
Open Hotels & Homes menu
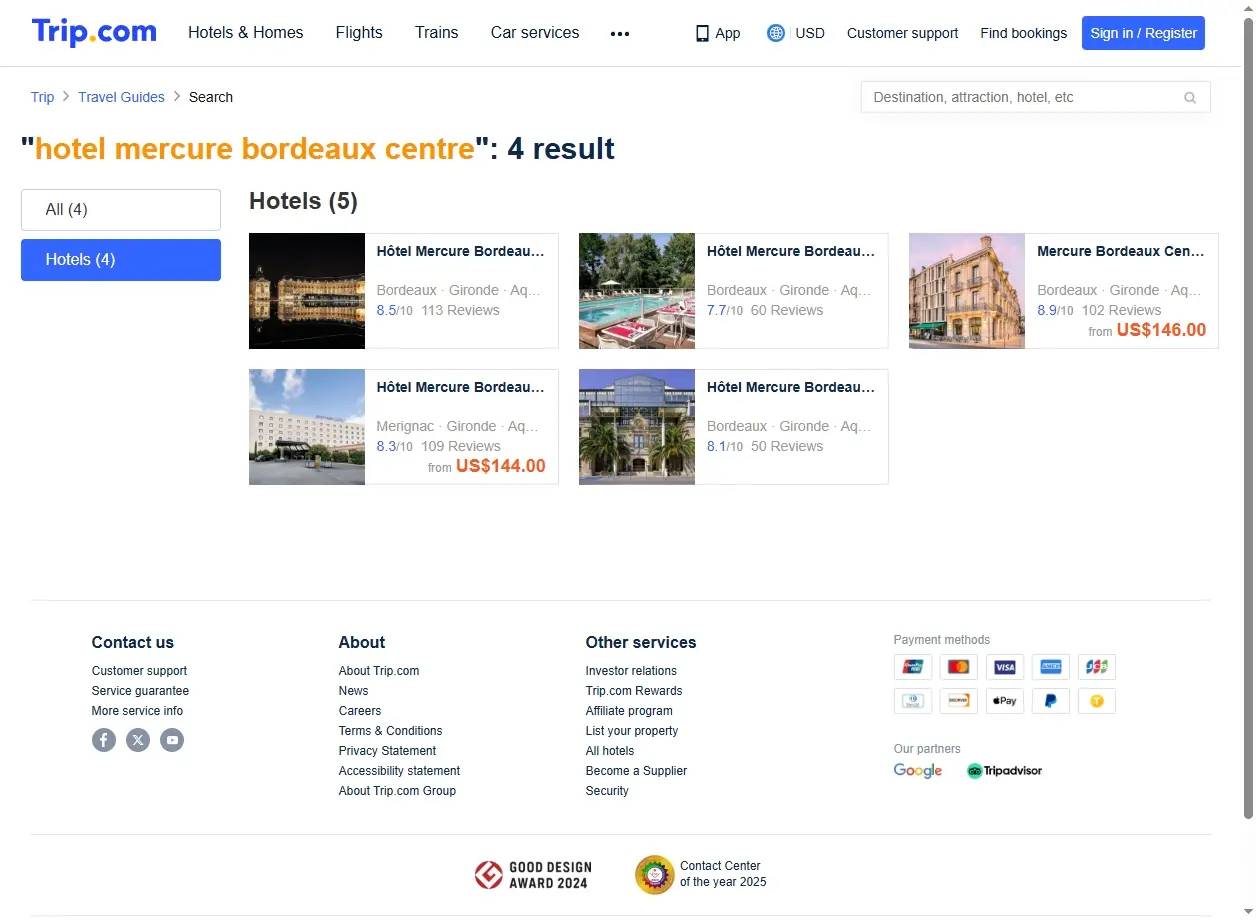point(246,32)
